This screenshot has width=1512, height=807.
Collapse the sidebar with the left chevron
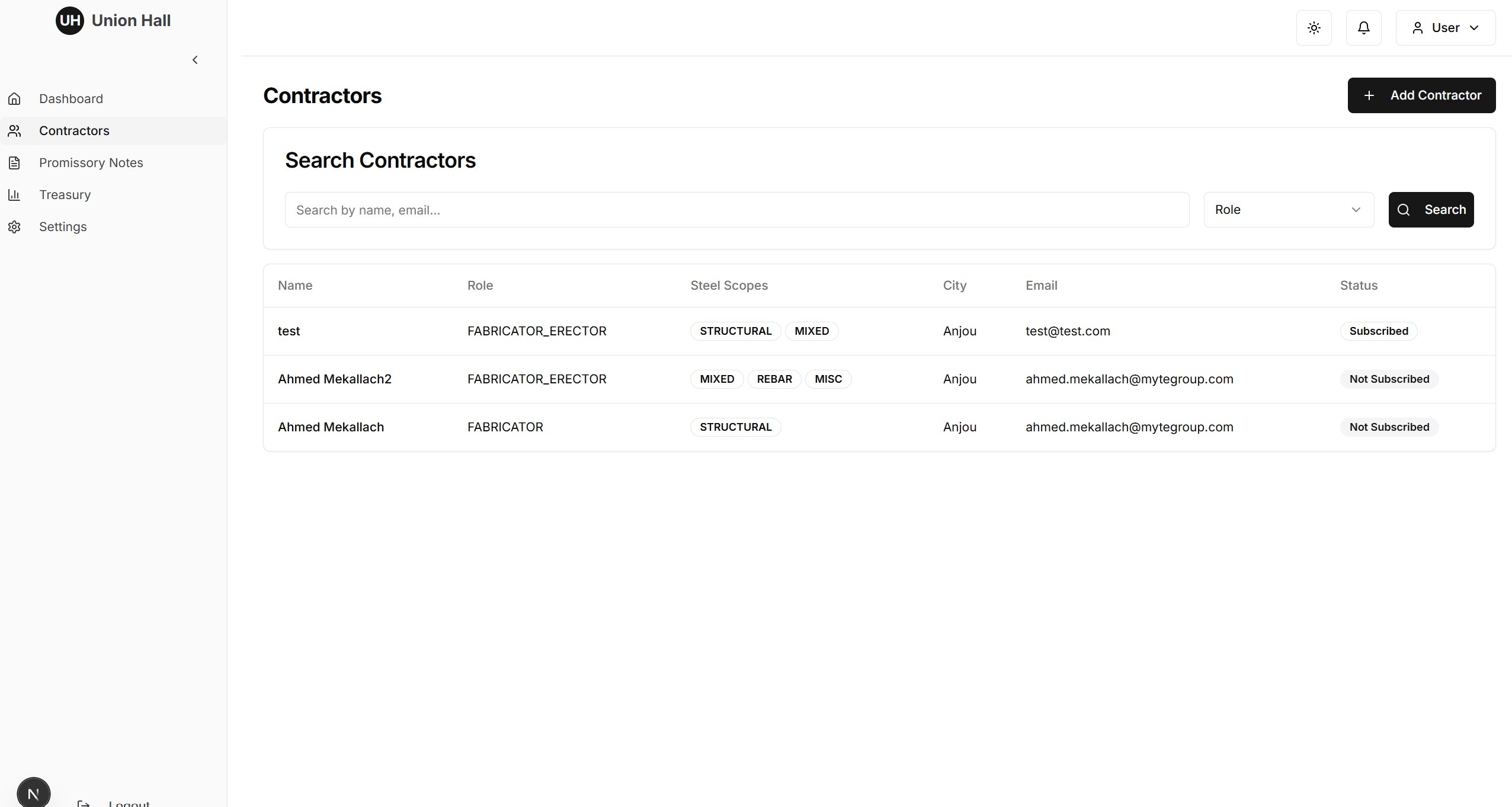pyautogui.click(x=195, y=59)
